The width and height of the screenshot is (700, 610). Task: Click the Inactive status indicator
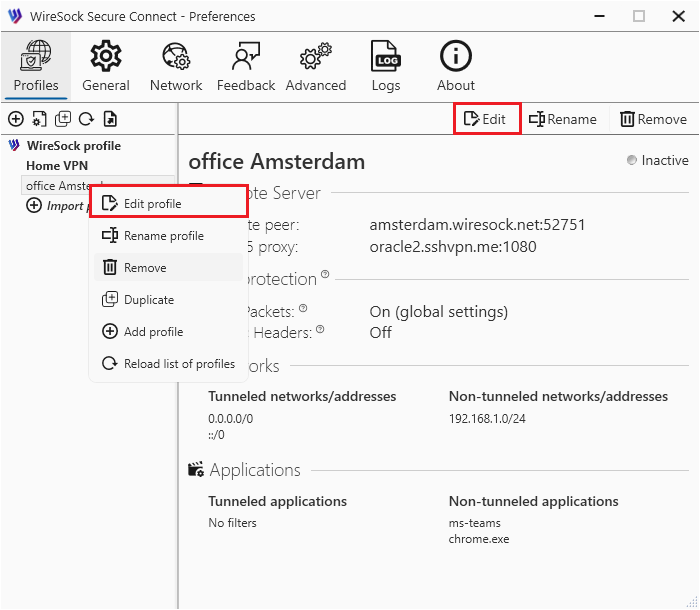pos(658,160)
